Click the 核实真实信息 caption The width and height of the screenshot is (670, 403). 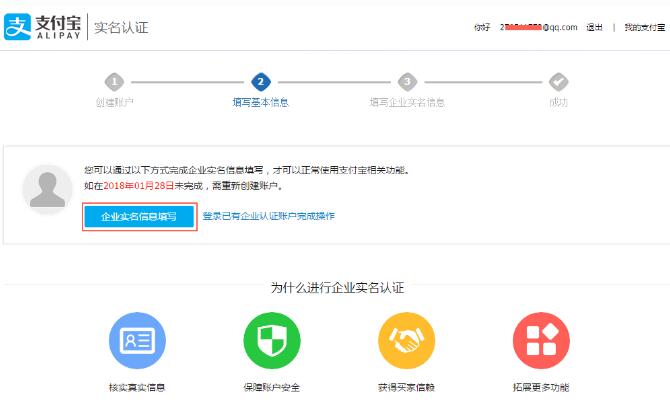pyautogui.click(x=137, y=388)
